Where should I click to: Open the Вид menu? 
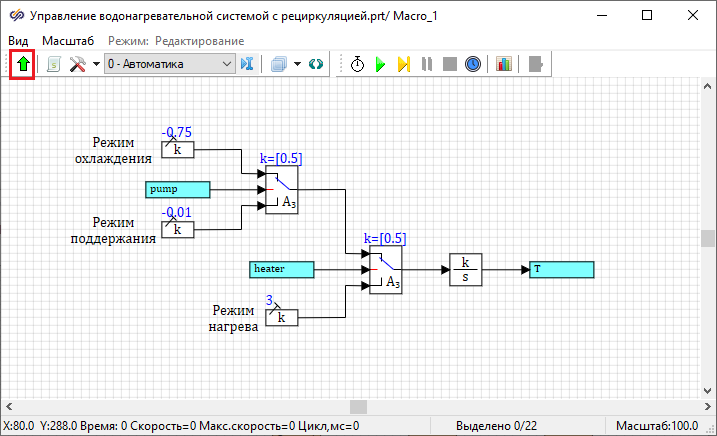pos(19,40)
